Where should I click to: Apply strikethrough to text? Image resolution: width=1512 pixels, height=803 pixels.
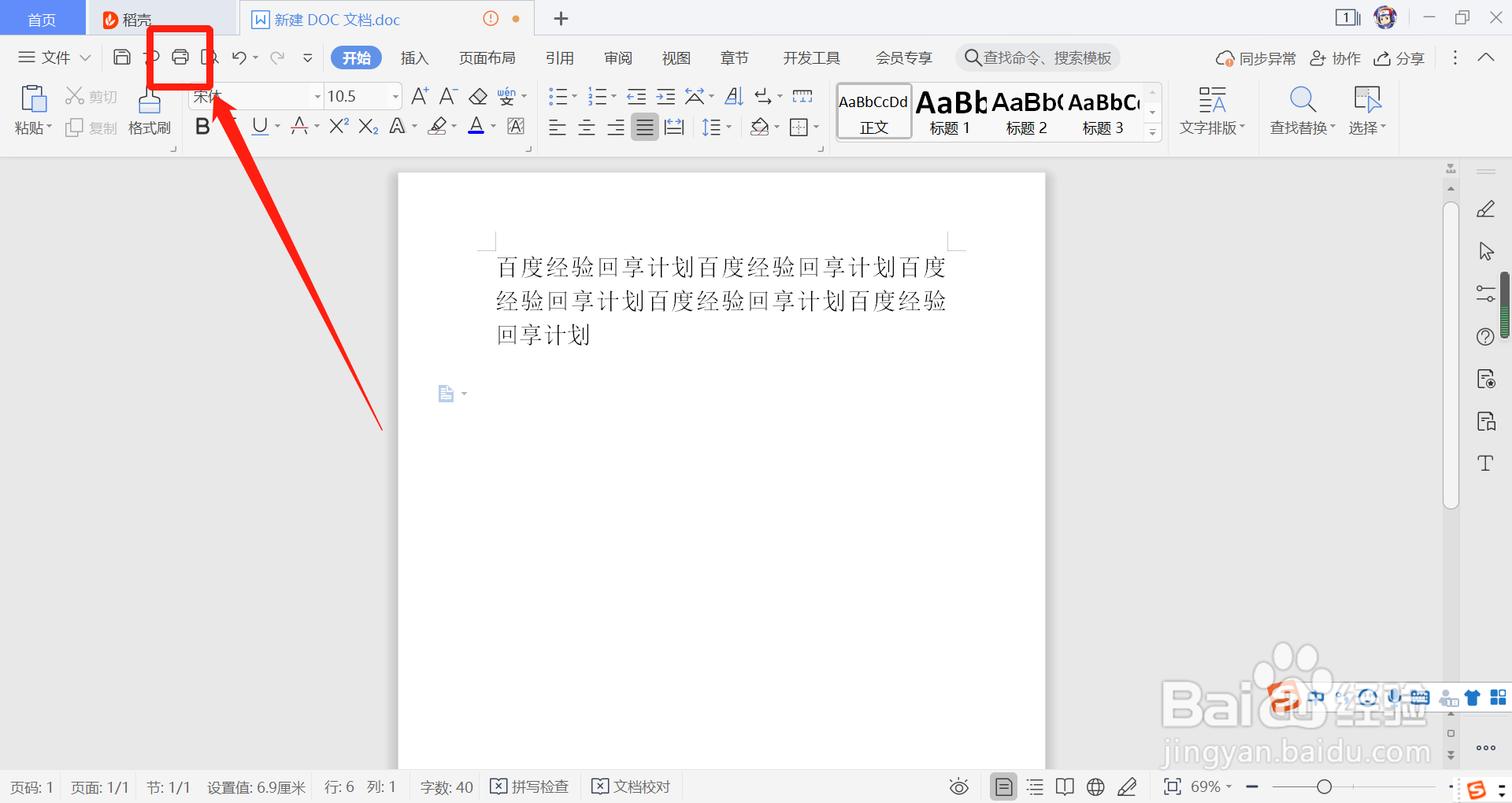click(x=299, y=126)
